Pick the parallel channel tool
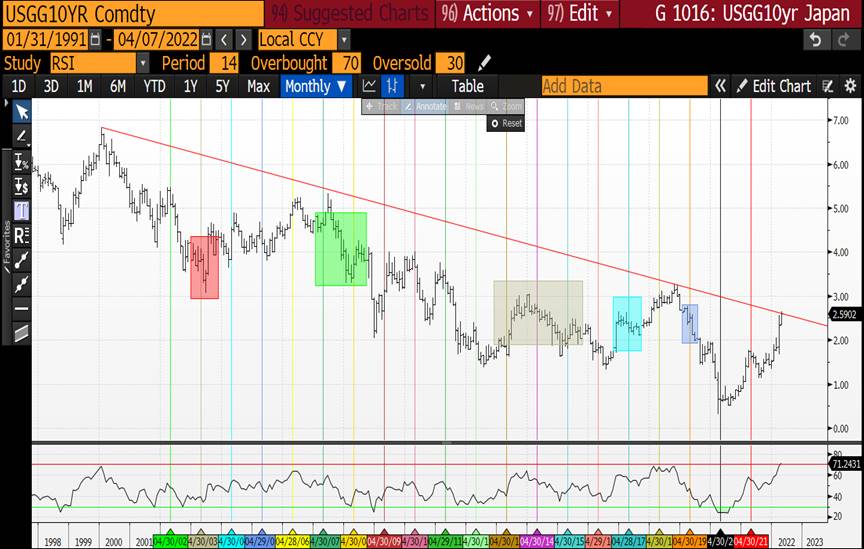The width and height of the screenshot is (864, 549). pos(21,333)
